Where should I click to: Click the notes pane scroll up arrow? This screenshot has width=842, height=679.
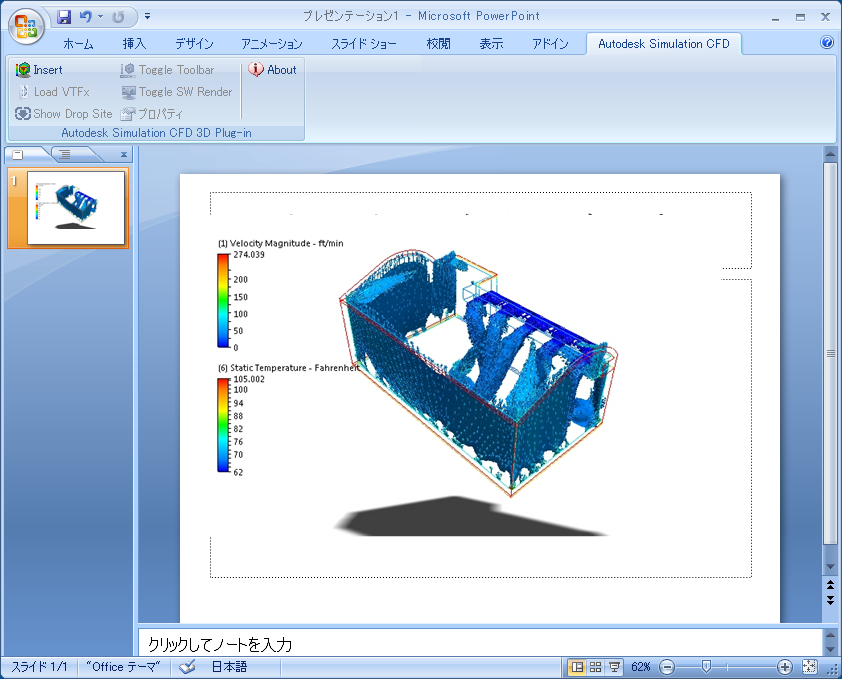coord(830,635)
